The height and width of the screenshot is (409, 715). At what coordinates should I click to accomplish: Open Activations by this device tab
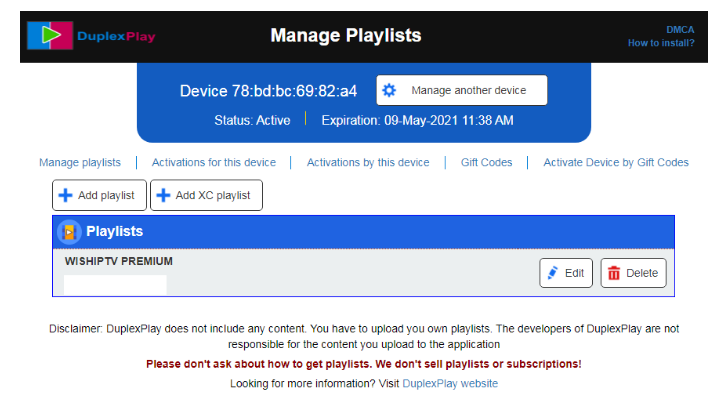(368, 162)
